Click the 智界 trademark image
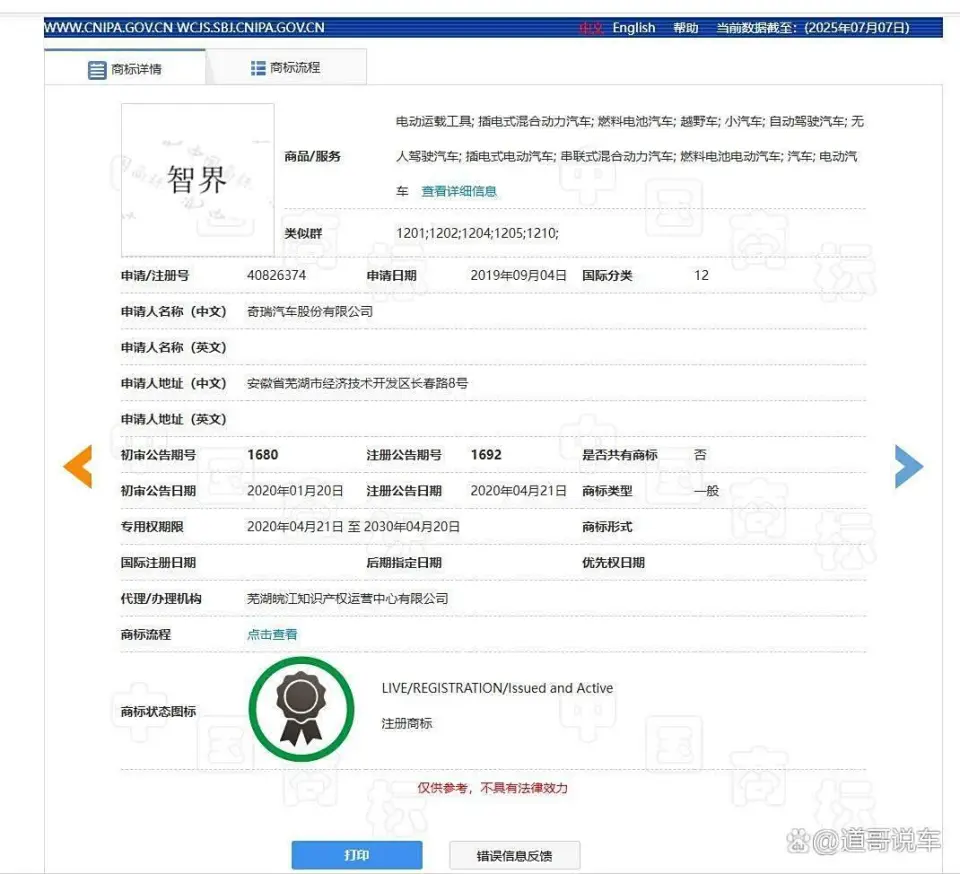Image resolution: width=960 pixels, height=874 pixels. pyautogui.click(x=198, y=180)
